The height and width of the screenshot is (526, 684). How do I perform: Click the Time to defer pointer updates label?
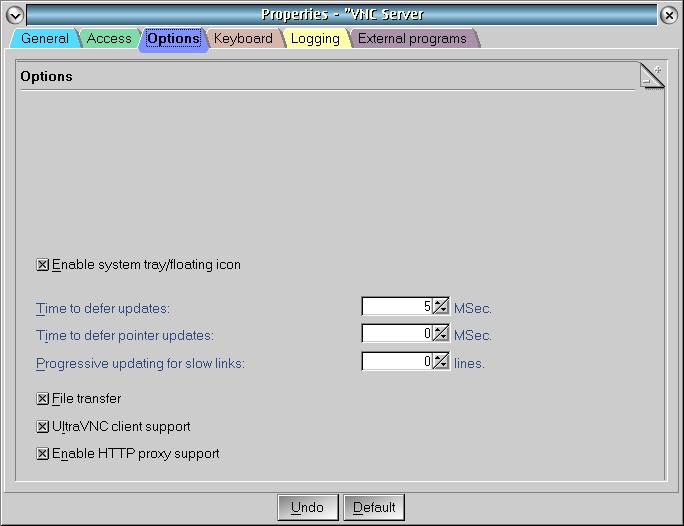click(125, 336)
